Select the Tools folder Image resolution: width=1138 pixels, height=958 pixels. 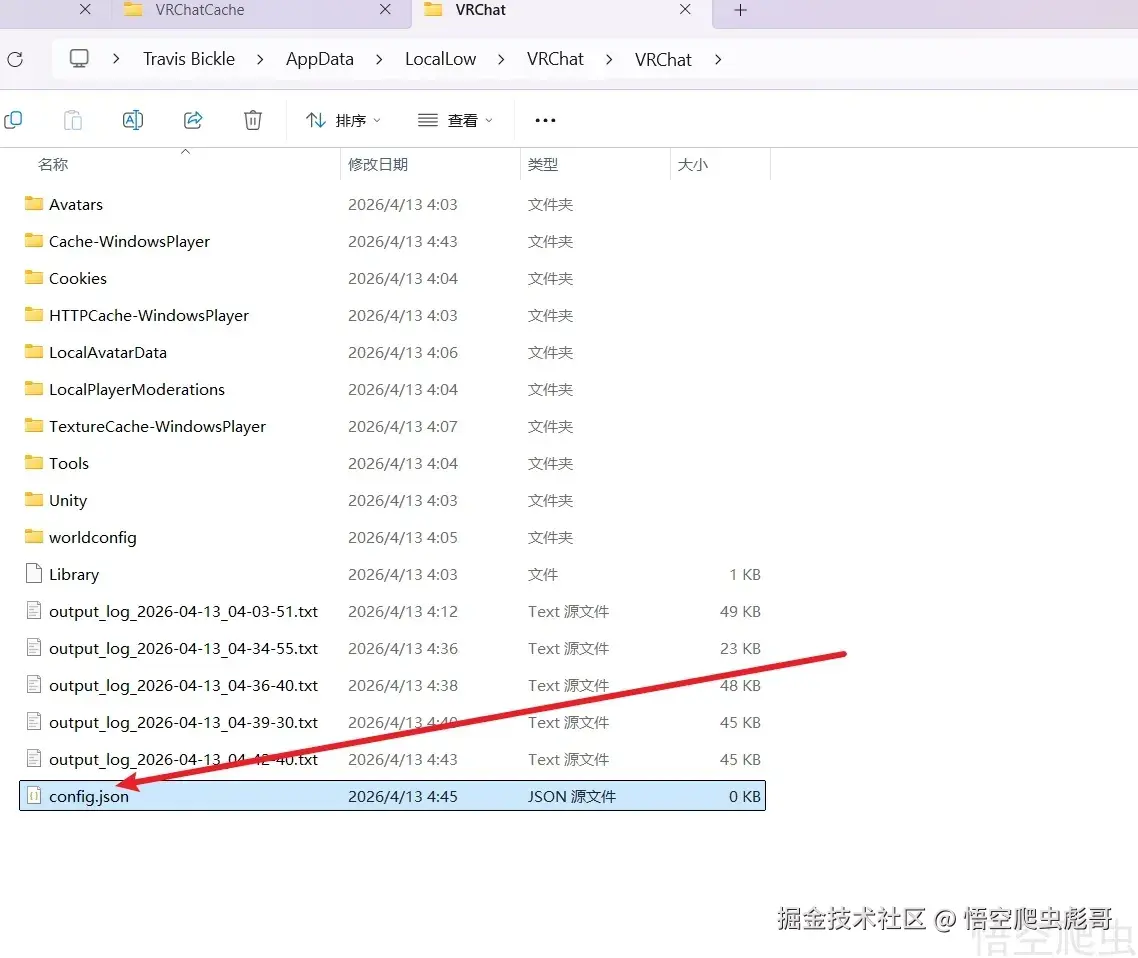click(392, 464)
